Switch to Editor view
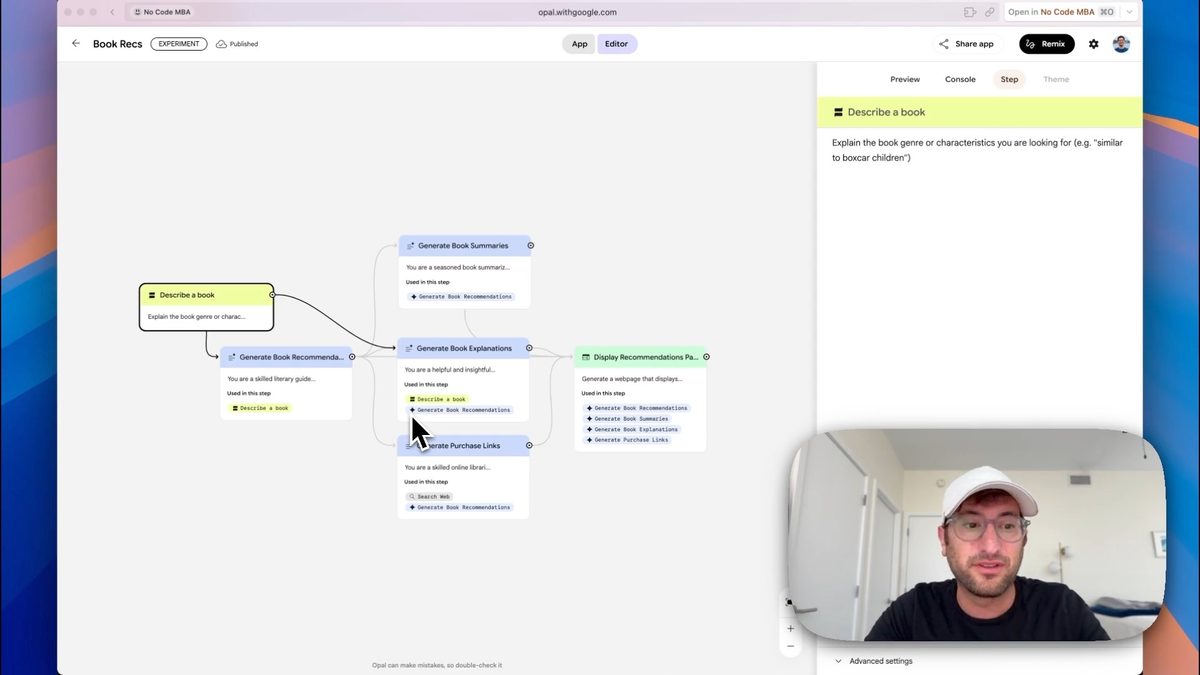Screen dimensions: 1200x675 point(617,44)
